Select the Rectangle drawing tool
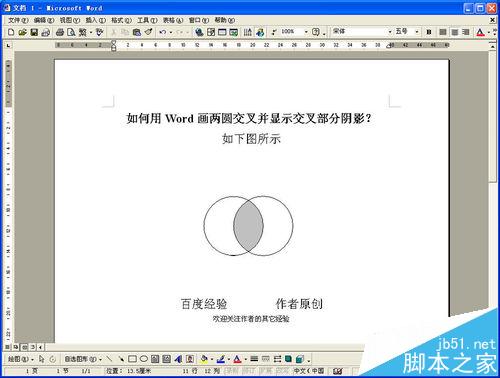This screenshot has width=500, height=378. (x=132, y=359)
